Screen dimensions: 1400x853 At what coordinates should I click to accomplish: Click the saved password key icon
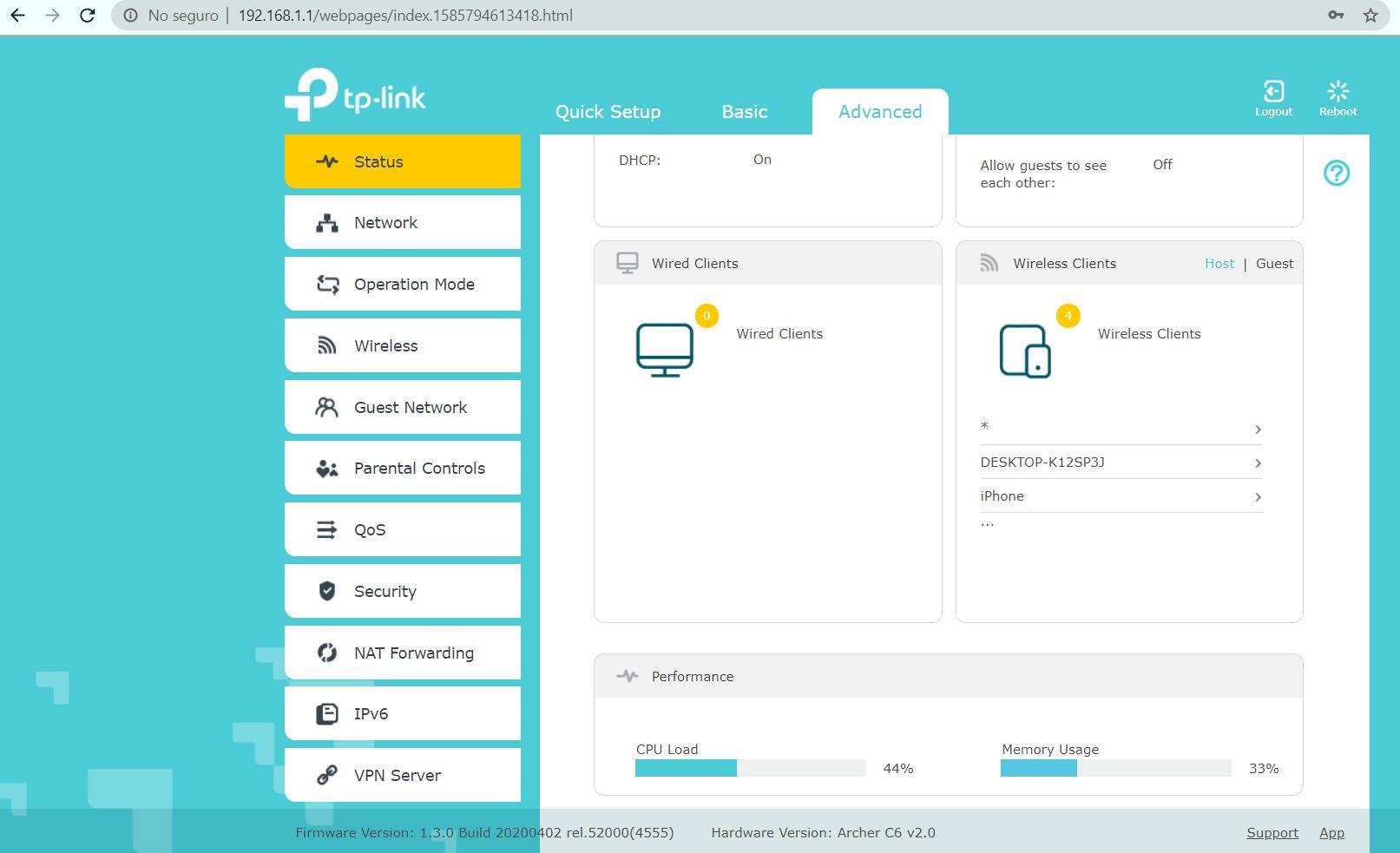pos(1336,16)
